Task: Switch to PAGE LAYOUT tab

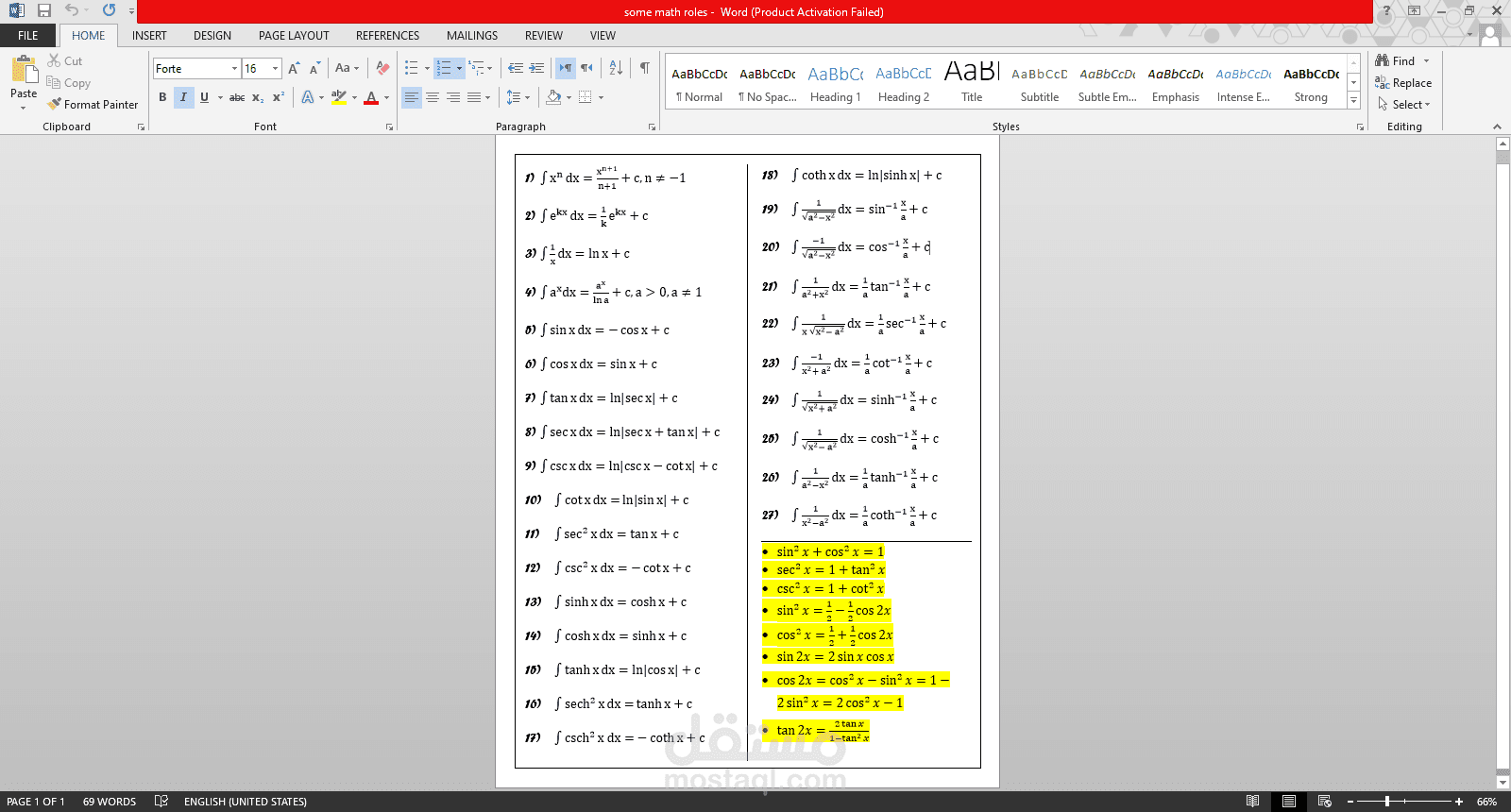Action: (x=294, y=36)
